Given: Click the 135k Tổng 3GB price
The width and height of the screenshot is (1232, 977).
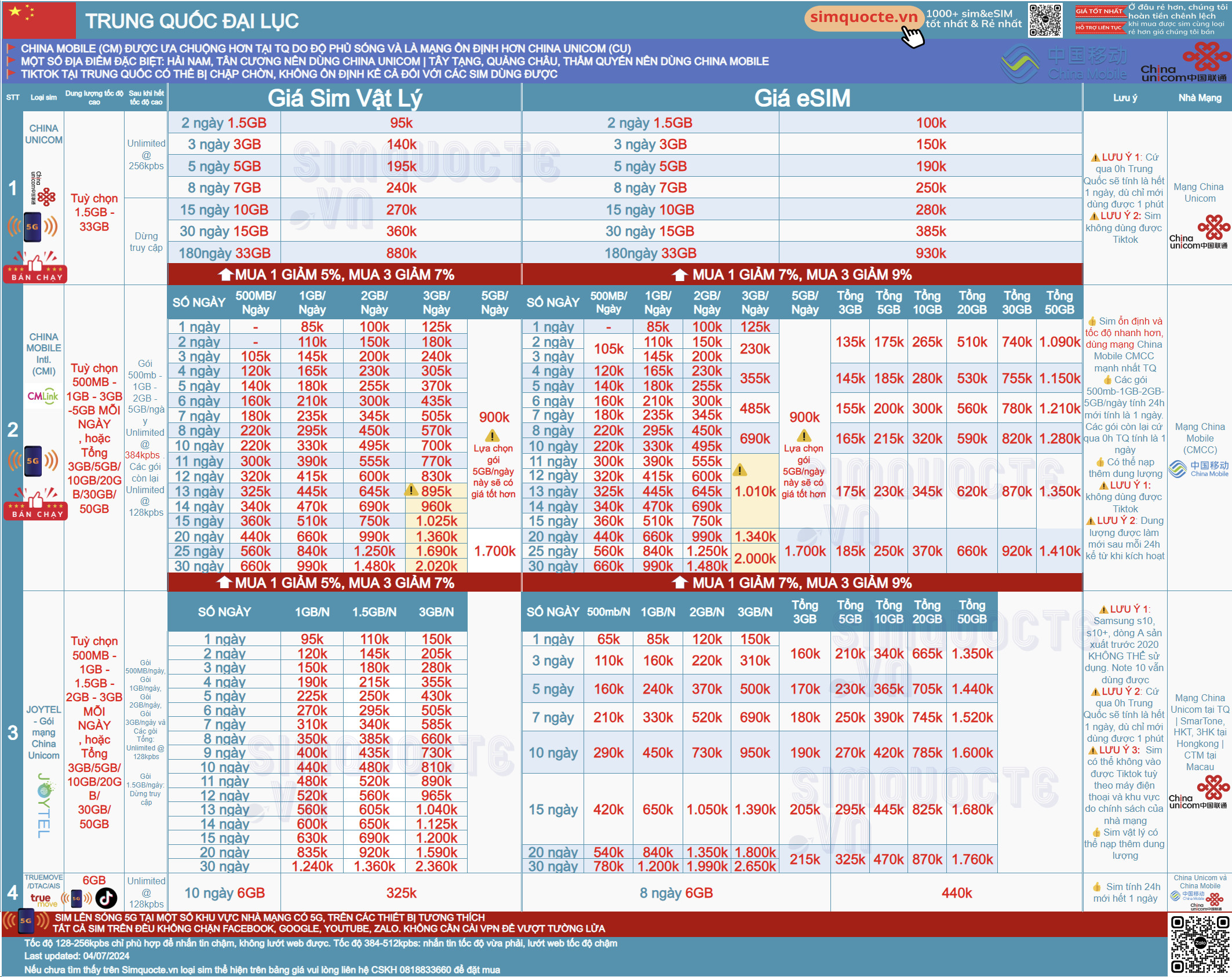Looking at the screenshot, I should (x=850, y=342).
